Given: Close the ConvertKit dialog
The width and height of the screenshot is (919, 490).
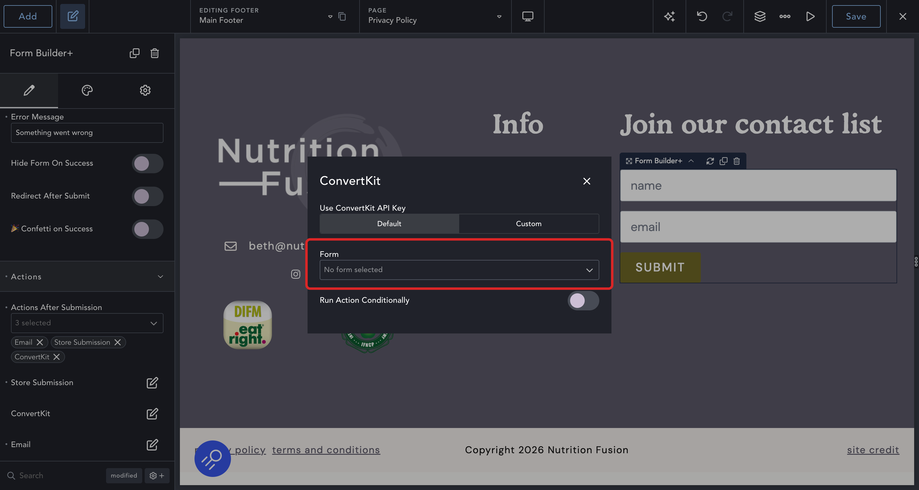Looking at the screenshot, I should click(x=587, y=181).
